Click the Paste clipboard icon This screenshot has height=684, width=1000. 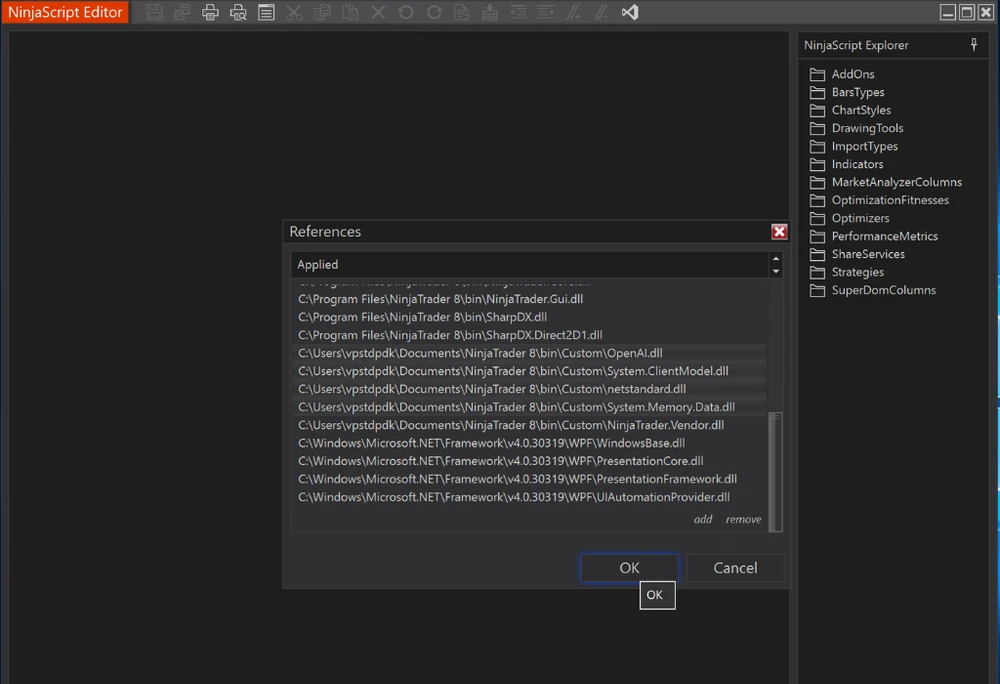click(x=350, y=12)
